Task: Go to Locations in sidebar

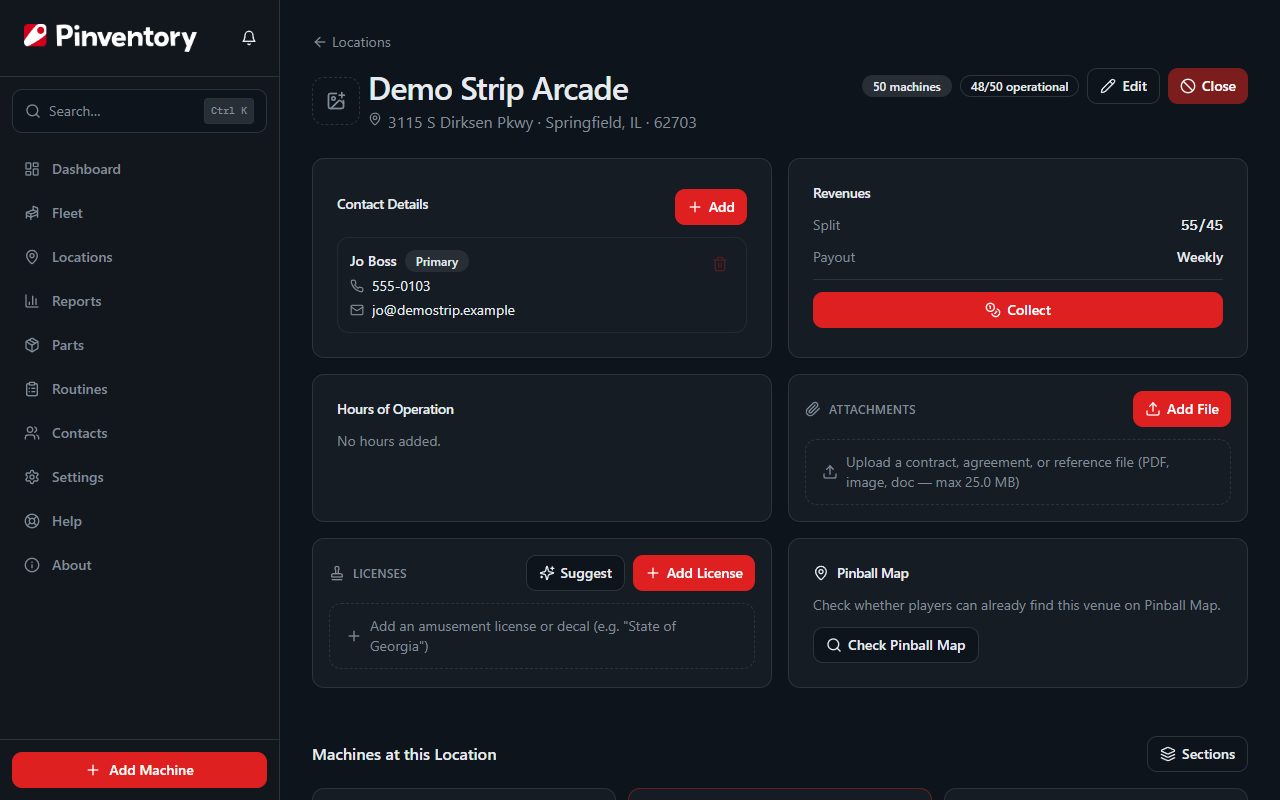Action: 139,257
